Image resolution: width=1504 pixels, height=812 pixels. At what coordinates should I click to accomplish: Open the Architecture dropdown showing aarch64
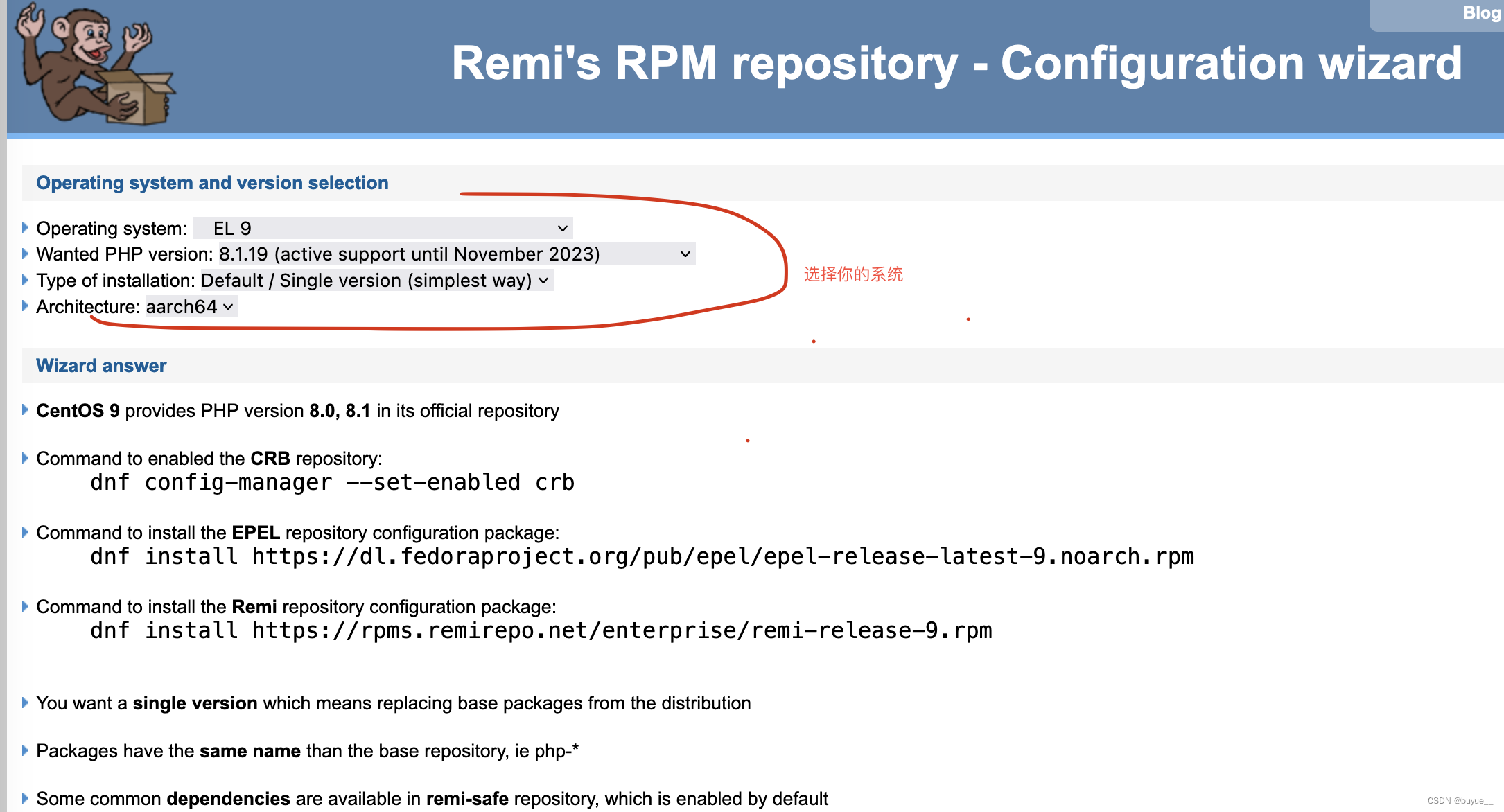[191, 307]
